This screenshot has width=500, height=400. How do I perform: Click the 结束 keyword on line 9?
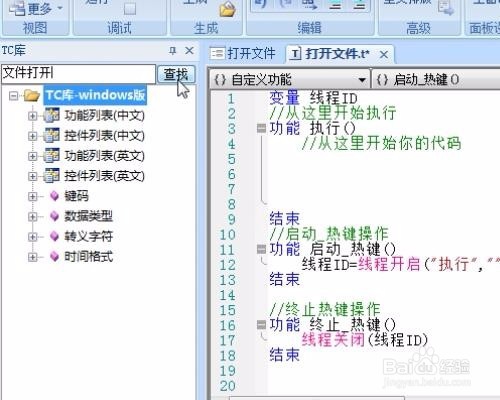tap(285, 219)
